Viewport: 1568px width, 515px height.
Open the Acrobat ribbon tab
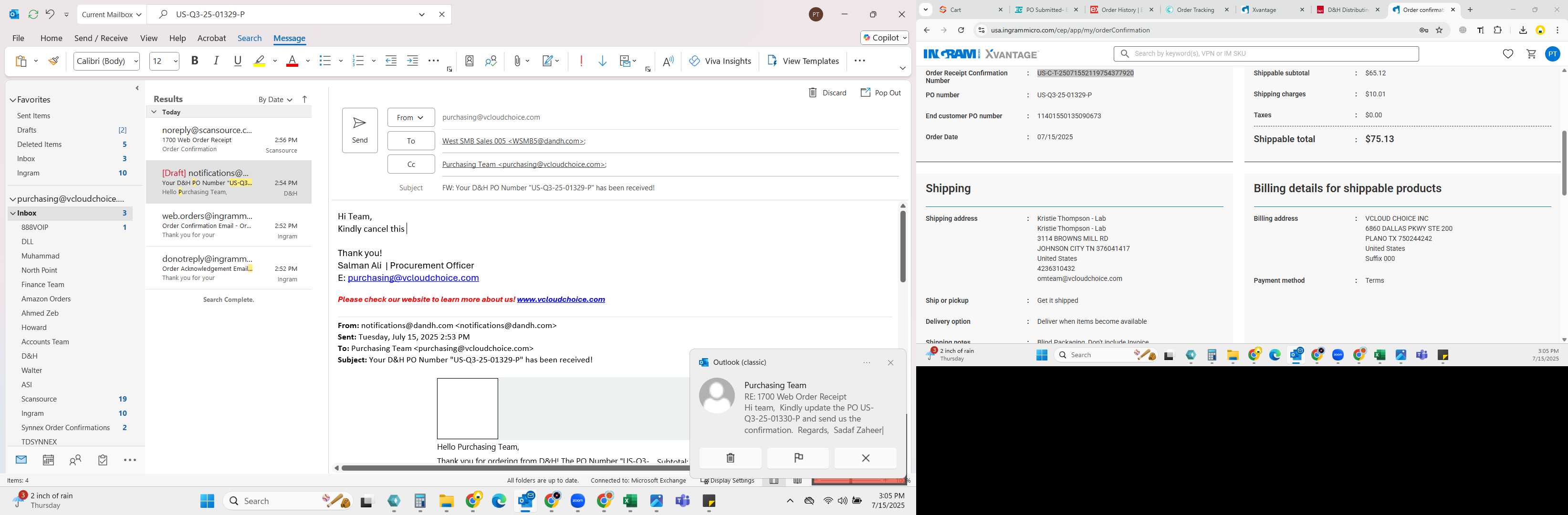pos(212,38)
